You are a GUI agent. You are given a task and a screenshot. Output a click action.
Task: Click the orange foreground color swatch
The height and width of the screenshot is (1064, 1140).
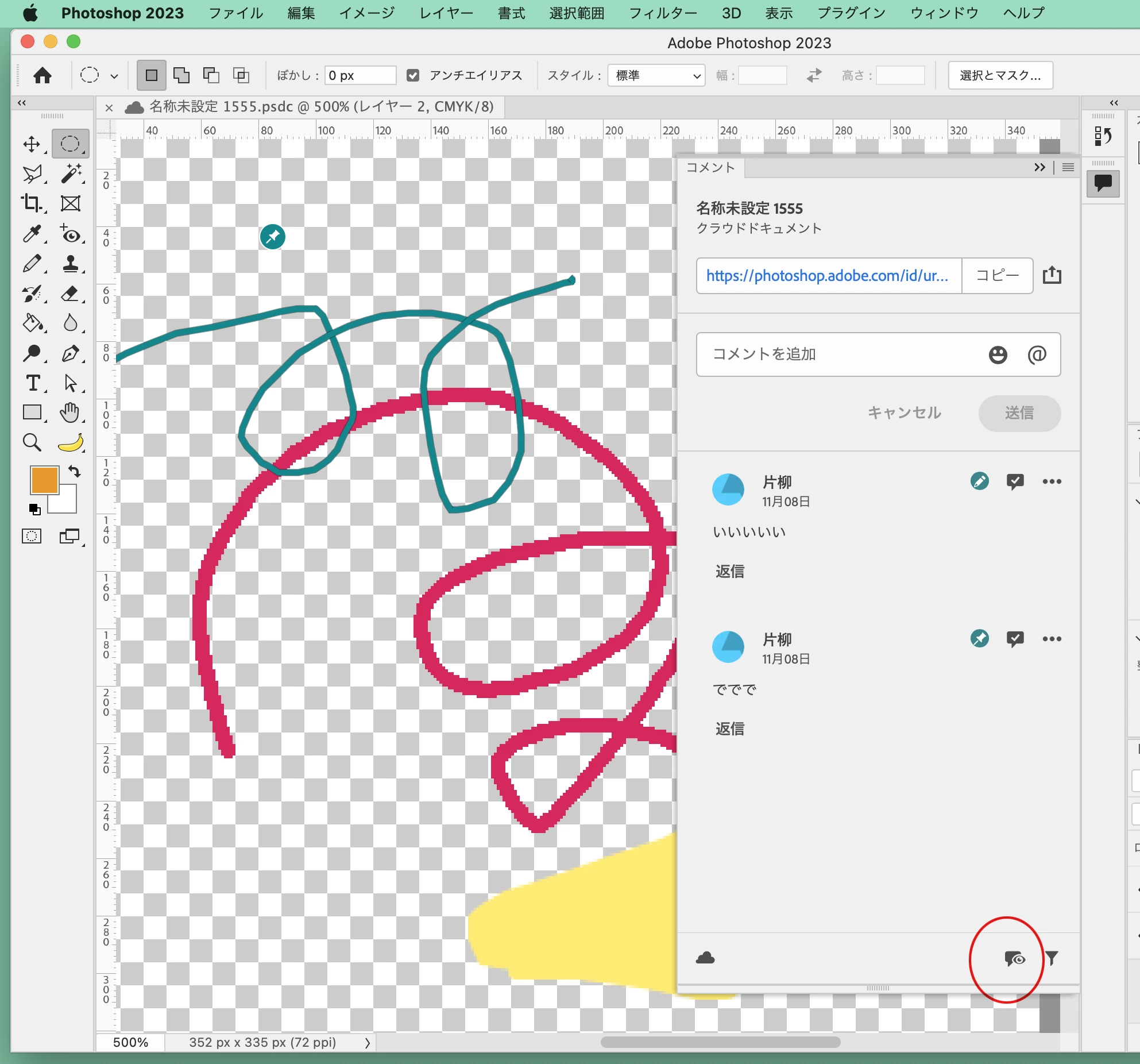click(x=44, y=480)
